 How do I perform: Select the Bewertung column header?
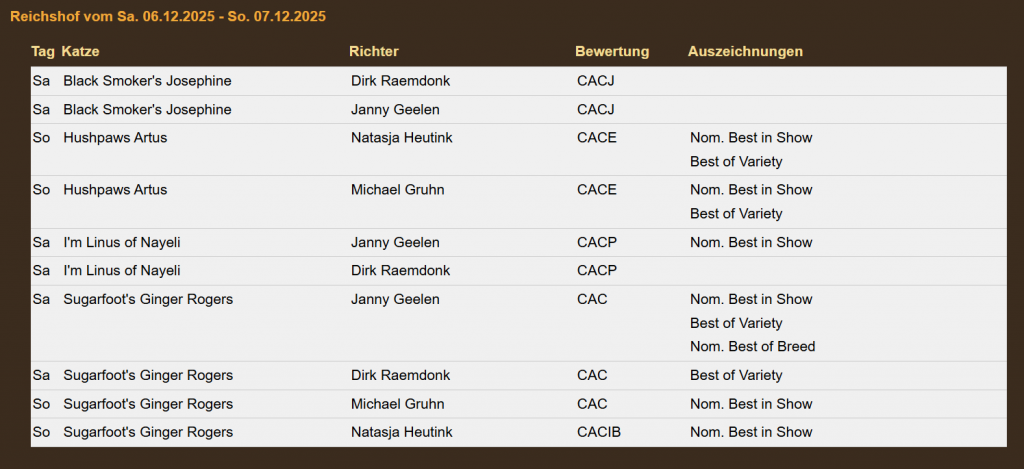tap(612, 51)
